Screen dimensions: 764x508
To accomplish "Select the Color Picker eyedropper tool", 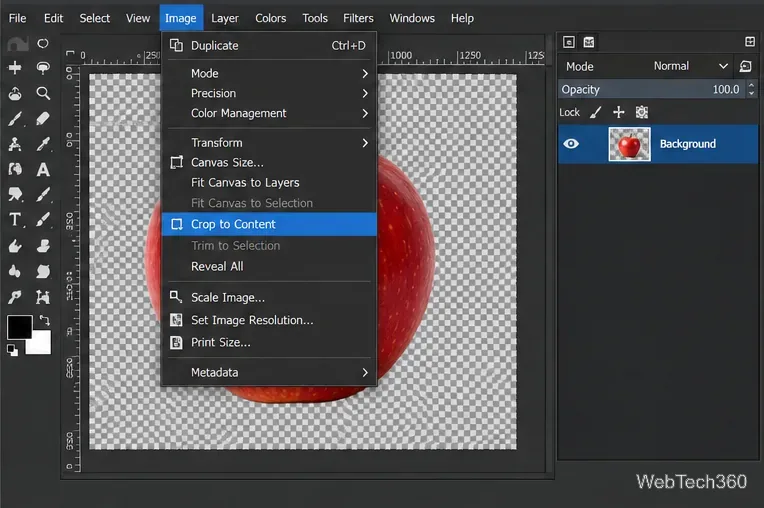I will pos(43,144).
